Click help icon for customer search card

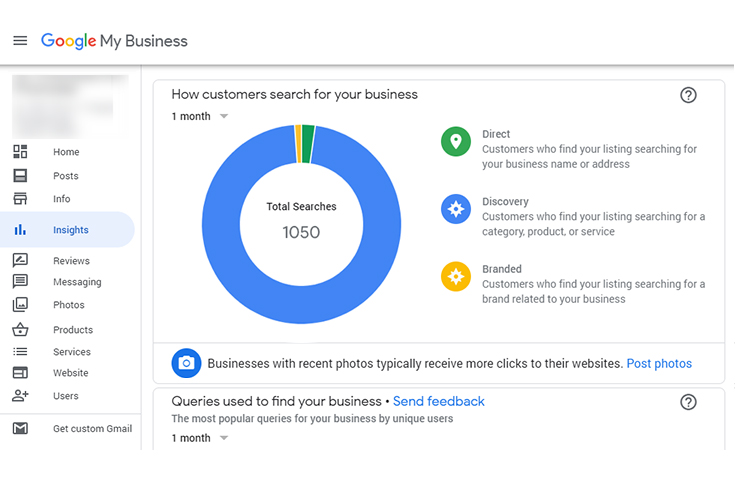pyautogui.click(x=688, y=95)
